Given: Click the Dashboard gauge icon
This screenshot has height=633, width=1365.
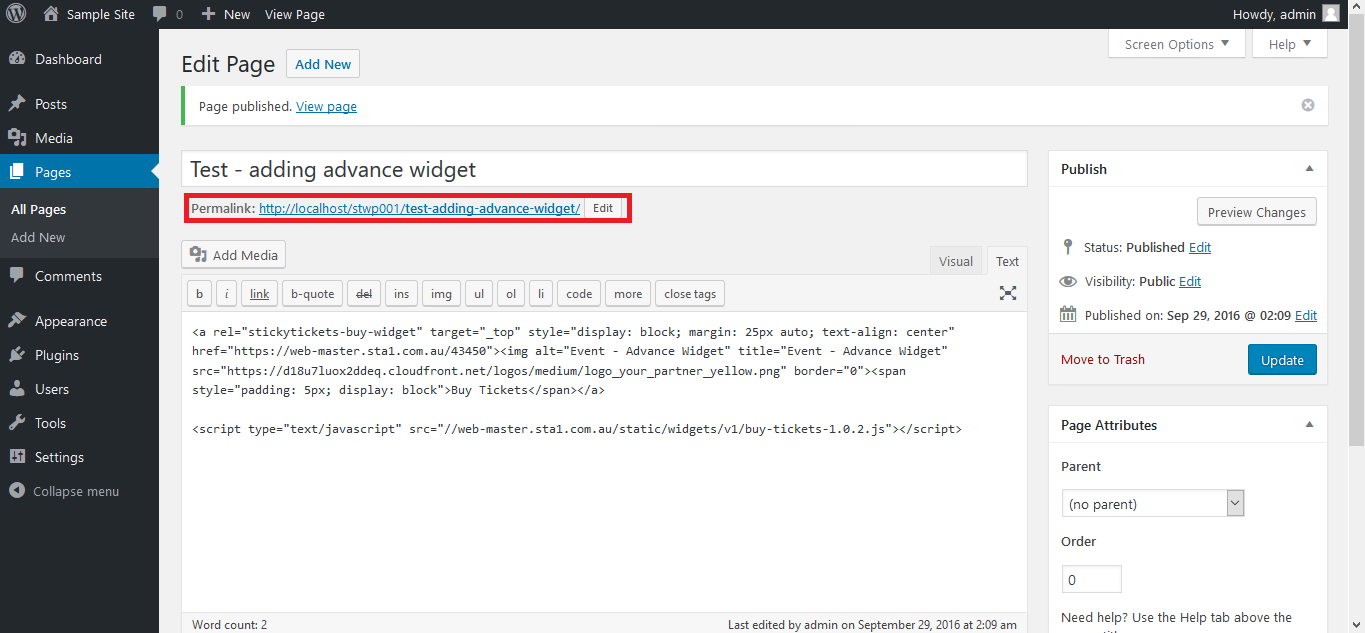Looking at the screenshot, I should (x=17, y=59).
